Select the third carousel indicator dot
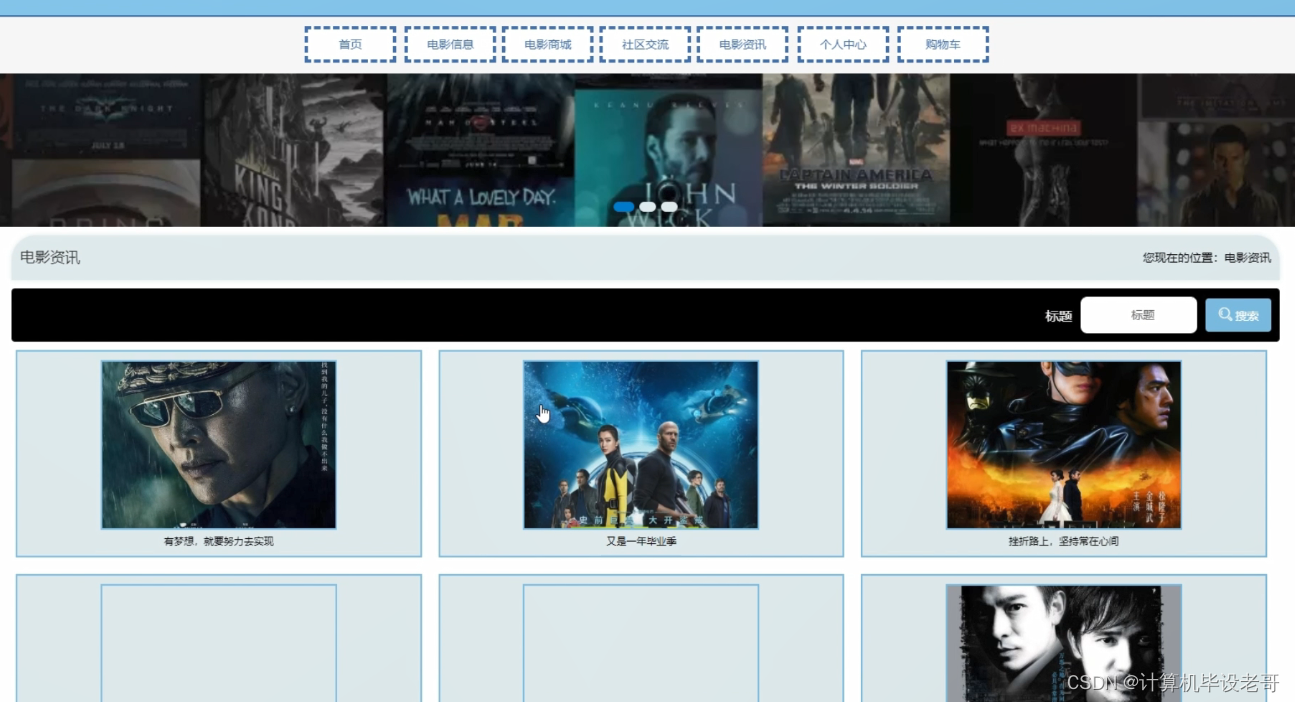Viewport: 1295px width, 702px height. [669, 207]
